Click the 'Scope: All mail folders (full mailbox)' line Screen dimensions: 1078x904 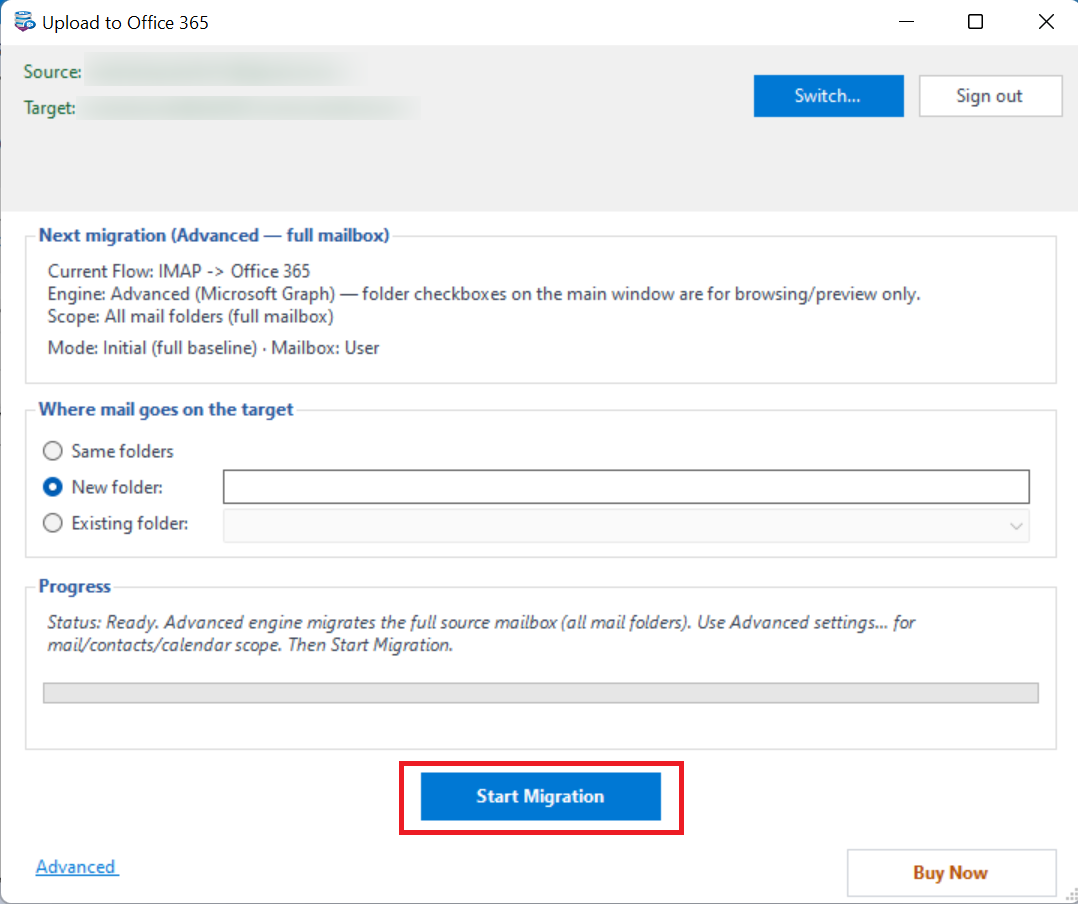click(190, 316)
